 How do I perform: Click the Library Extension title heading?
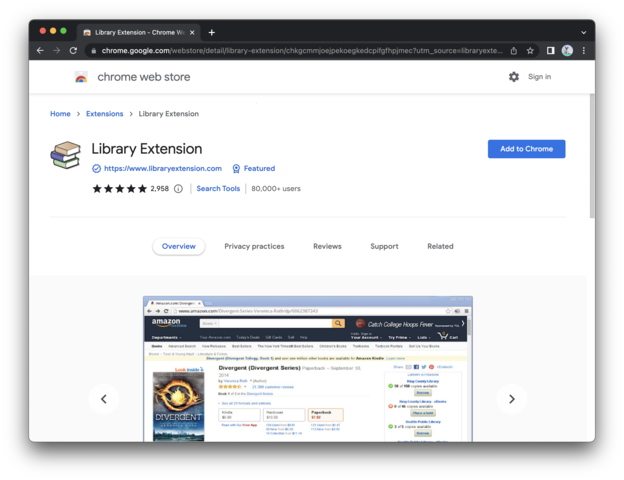click(x=147, y=149)
